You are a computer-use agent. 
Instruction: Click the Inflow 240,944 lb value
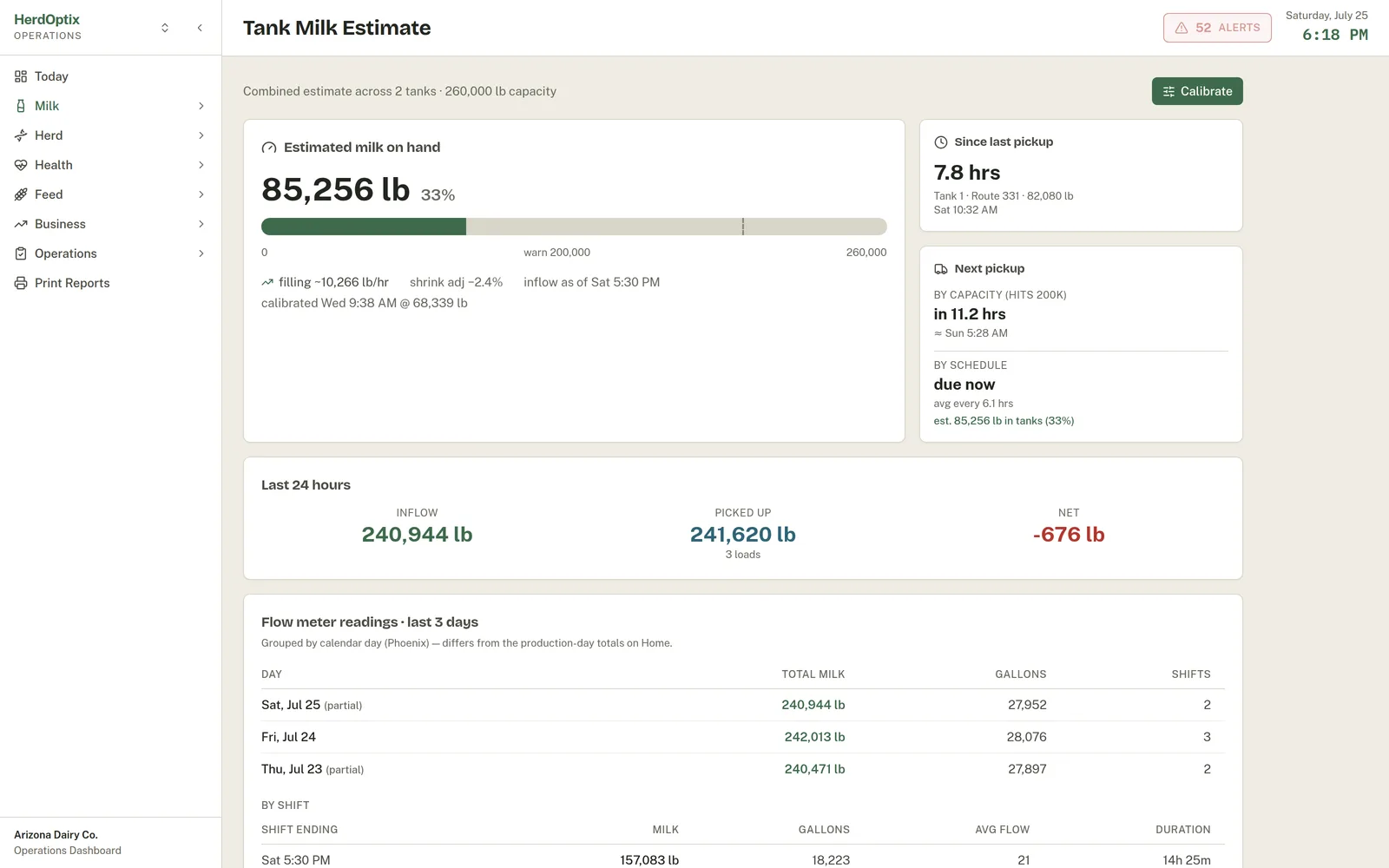(x=417, y=535)
